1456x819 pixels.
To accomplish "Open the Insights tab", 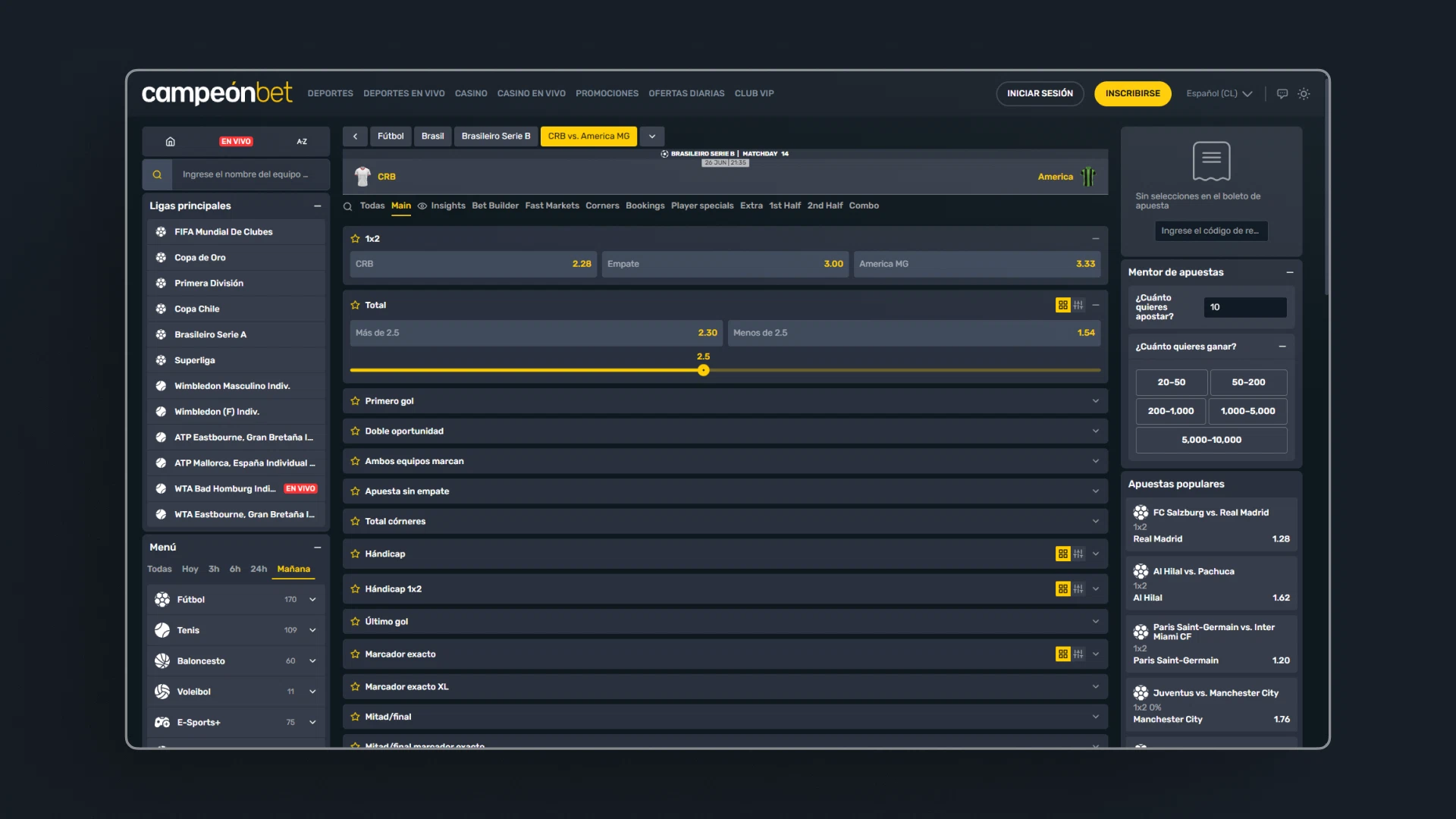I will point(441,206).
